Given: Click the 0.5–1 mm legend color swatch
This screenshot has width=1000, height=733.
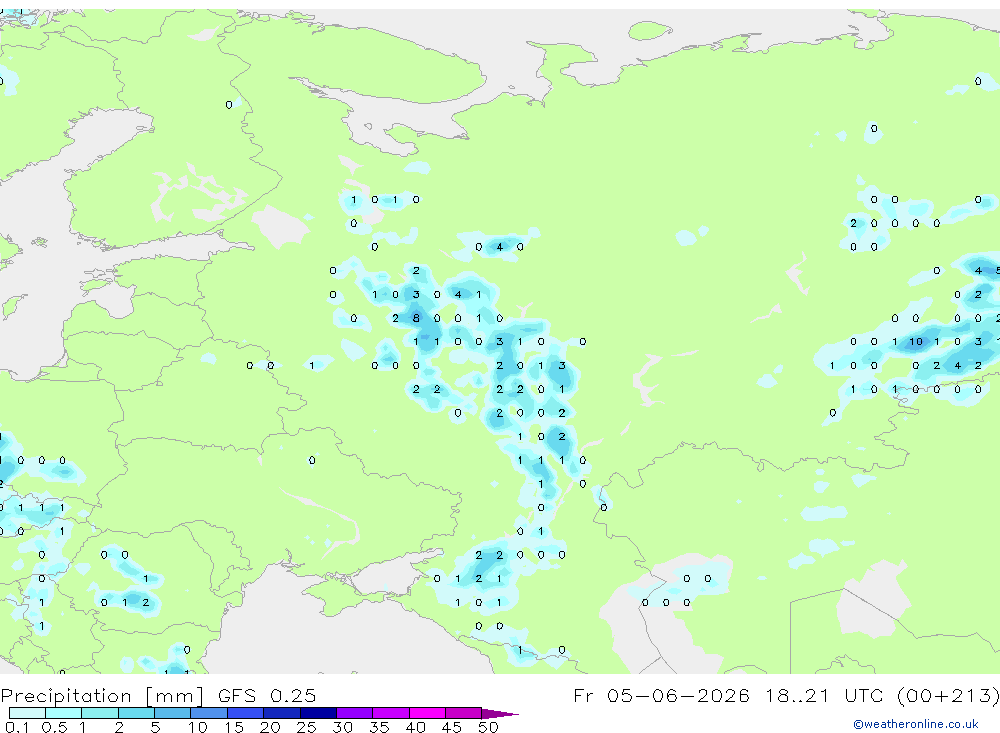Looking at the screenshot, I should pyautogui.click(x=64, y=713).
